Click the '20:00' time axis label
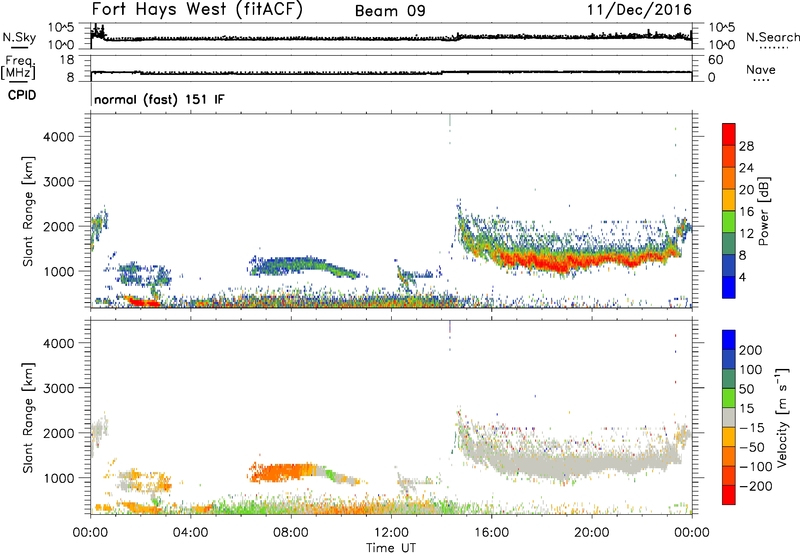Viewport: 800px width, 554px height. click(x=591, y=533)
